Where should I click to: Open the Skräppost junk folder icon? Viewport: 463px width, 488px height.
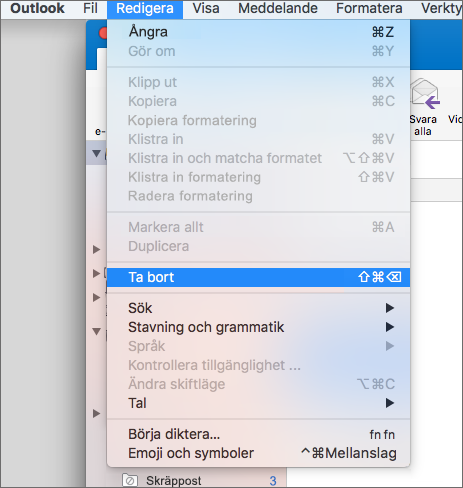click(130, 480)
